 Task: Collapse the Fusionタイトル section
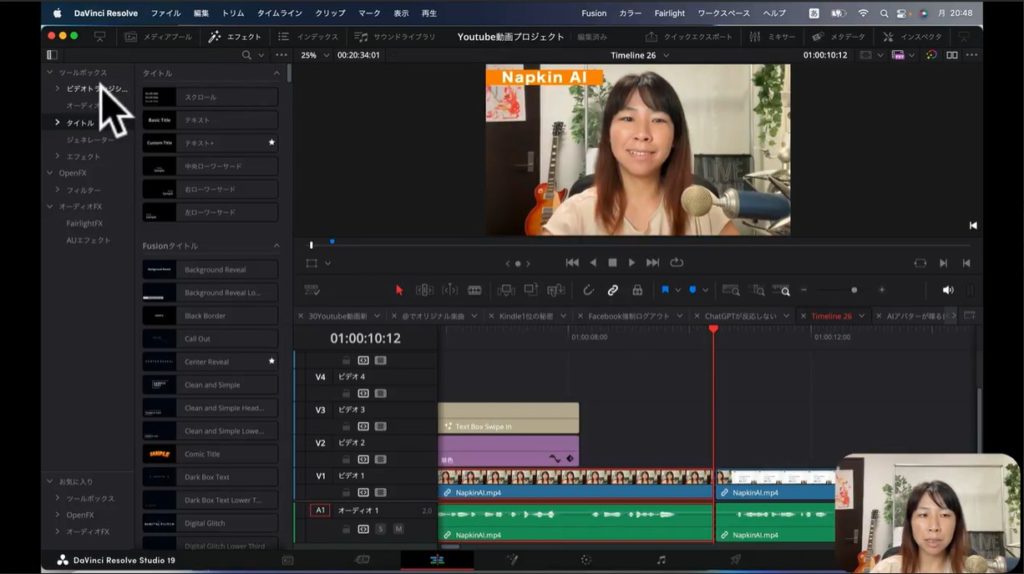pyautogui.click(x=277, y=245)
